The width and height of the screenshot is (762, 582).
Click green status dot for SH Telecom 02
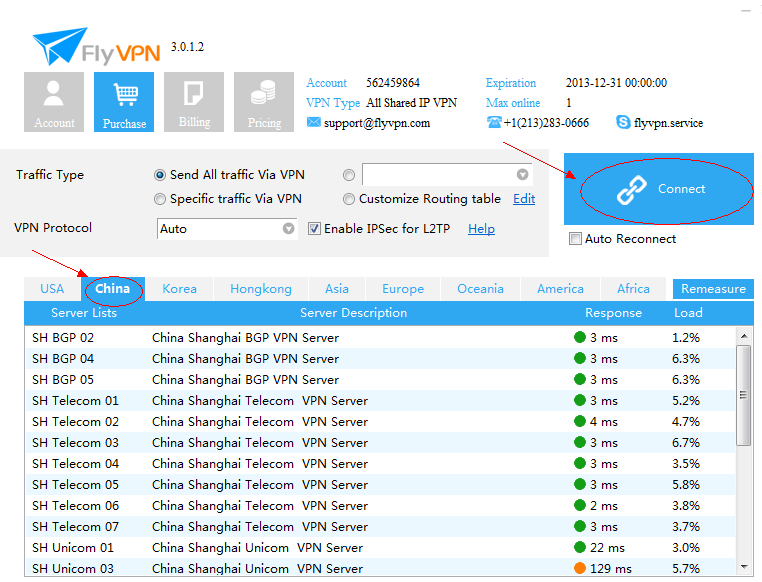579,421
